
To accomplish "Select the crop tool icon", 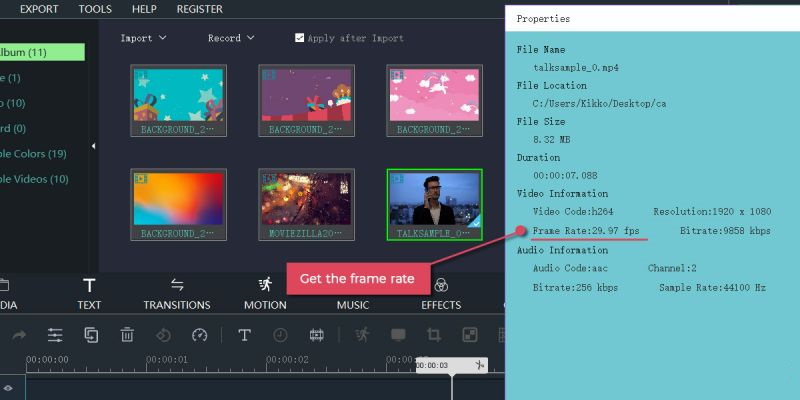I will pyautogui.click(x=434, y=335).
